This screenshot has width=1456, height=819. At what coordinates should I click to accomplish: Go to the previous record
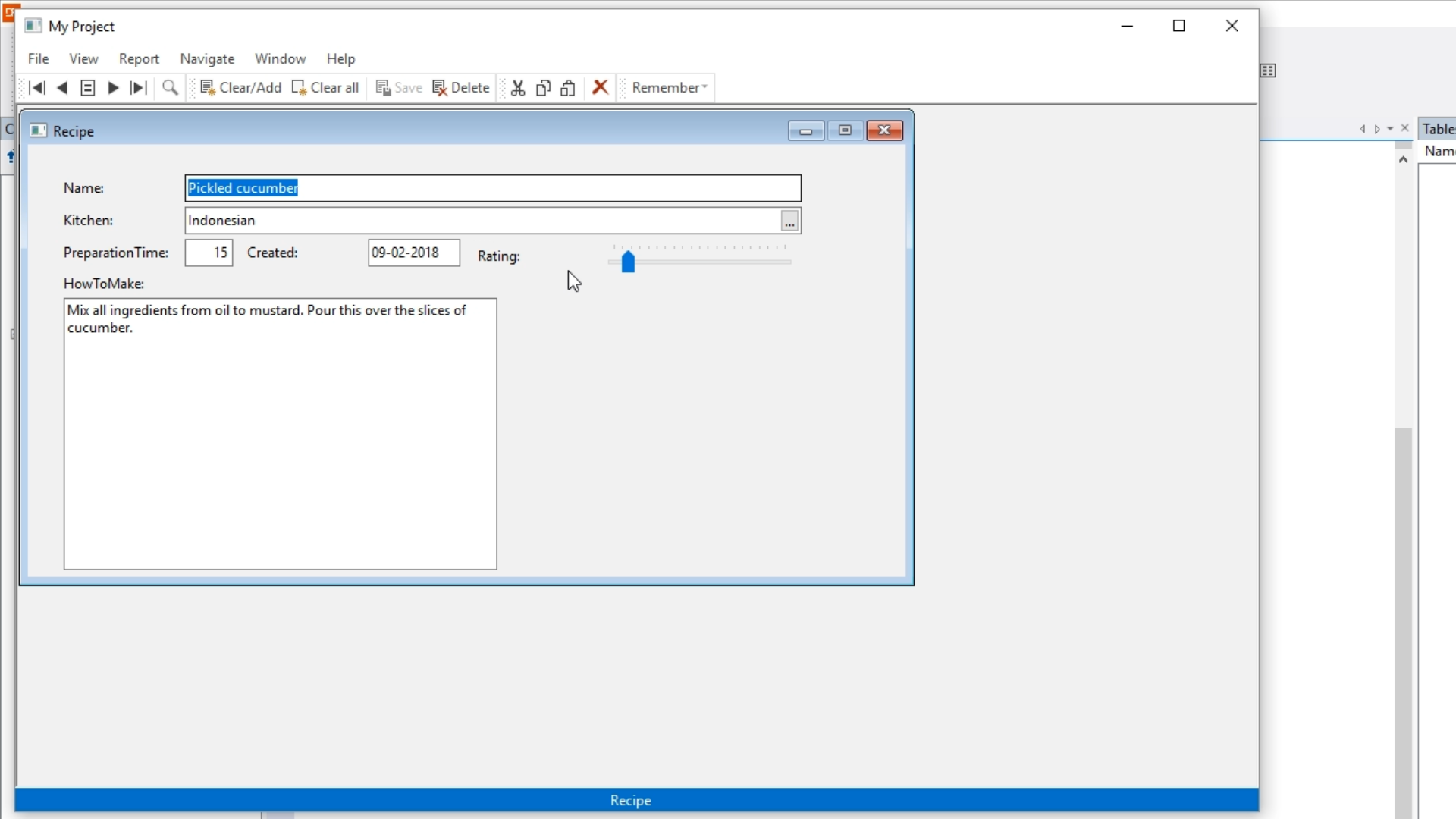(x=62, y=88)
